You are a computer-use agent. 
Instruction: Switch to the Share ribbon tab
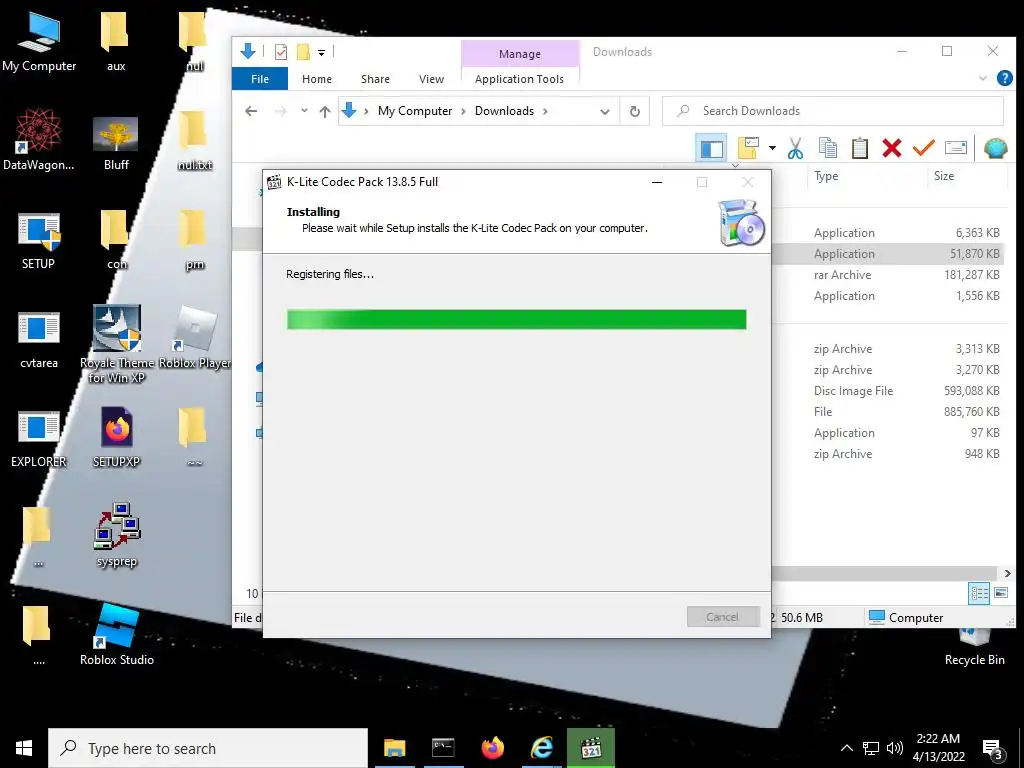pyautogui.click(x=376, y=79)
